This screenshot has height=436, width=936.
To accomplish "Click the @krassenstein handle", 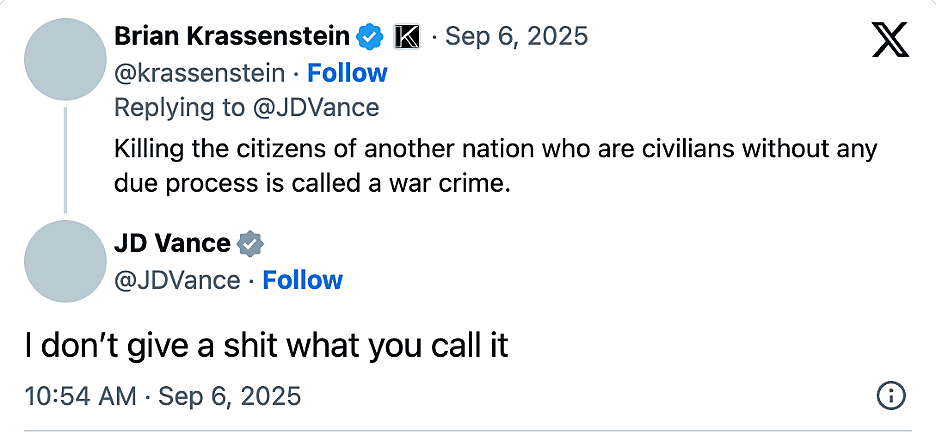I will (x=199, y=73).
